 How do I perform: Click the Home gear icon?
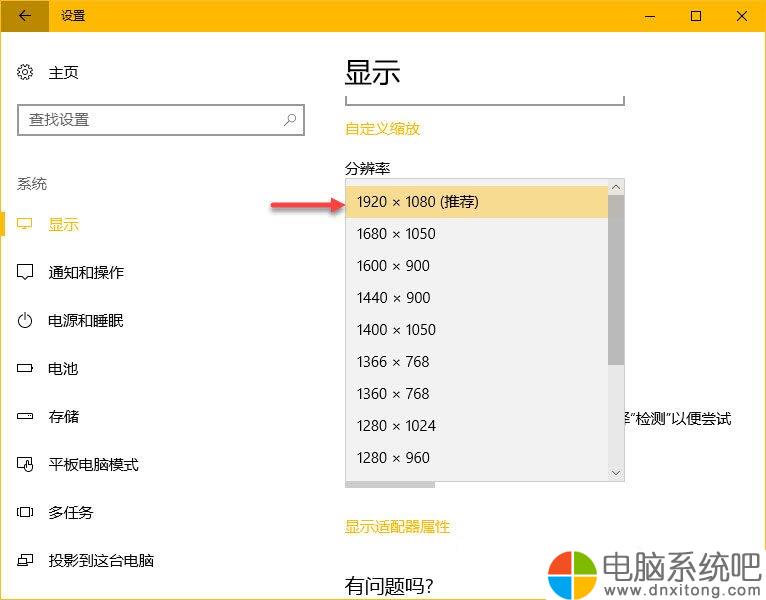coord(26,73)
